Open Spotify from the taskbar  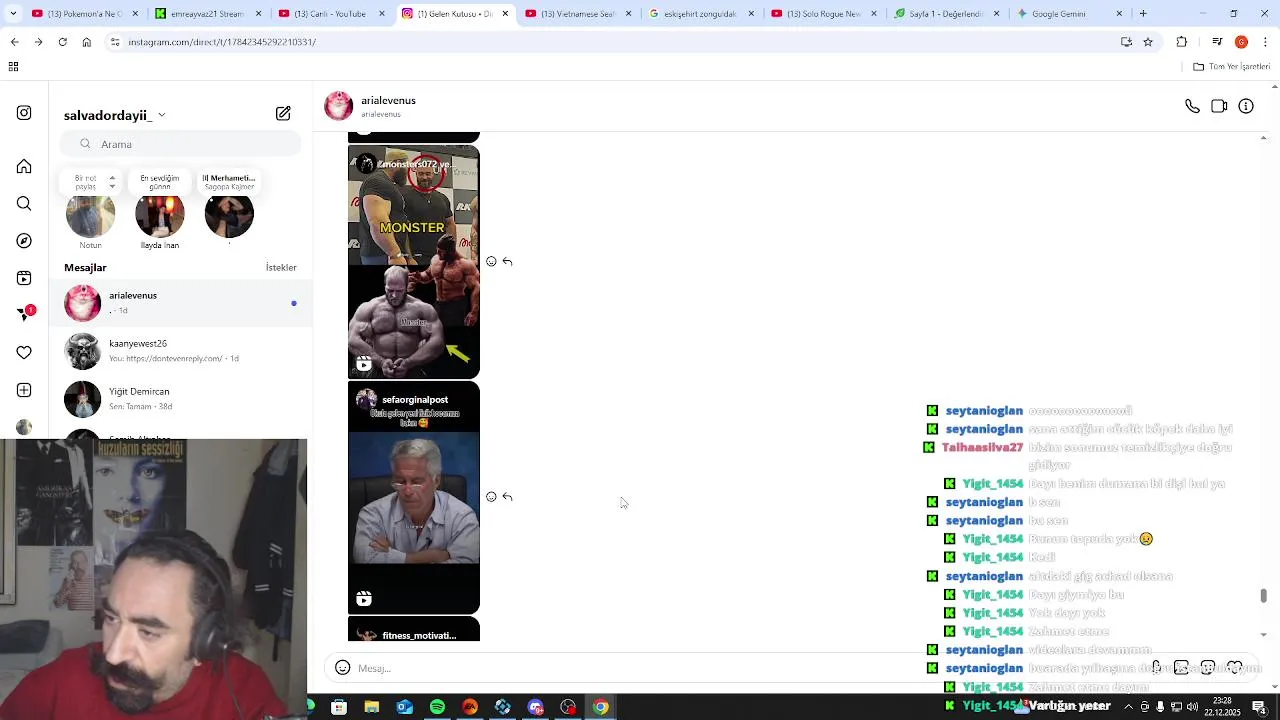point(437,707)
